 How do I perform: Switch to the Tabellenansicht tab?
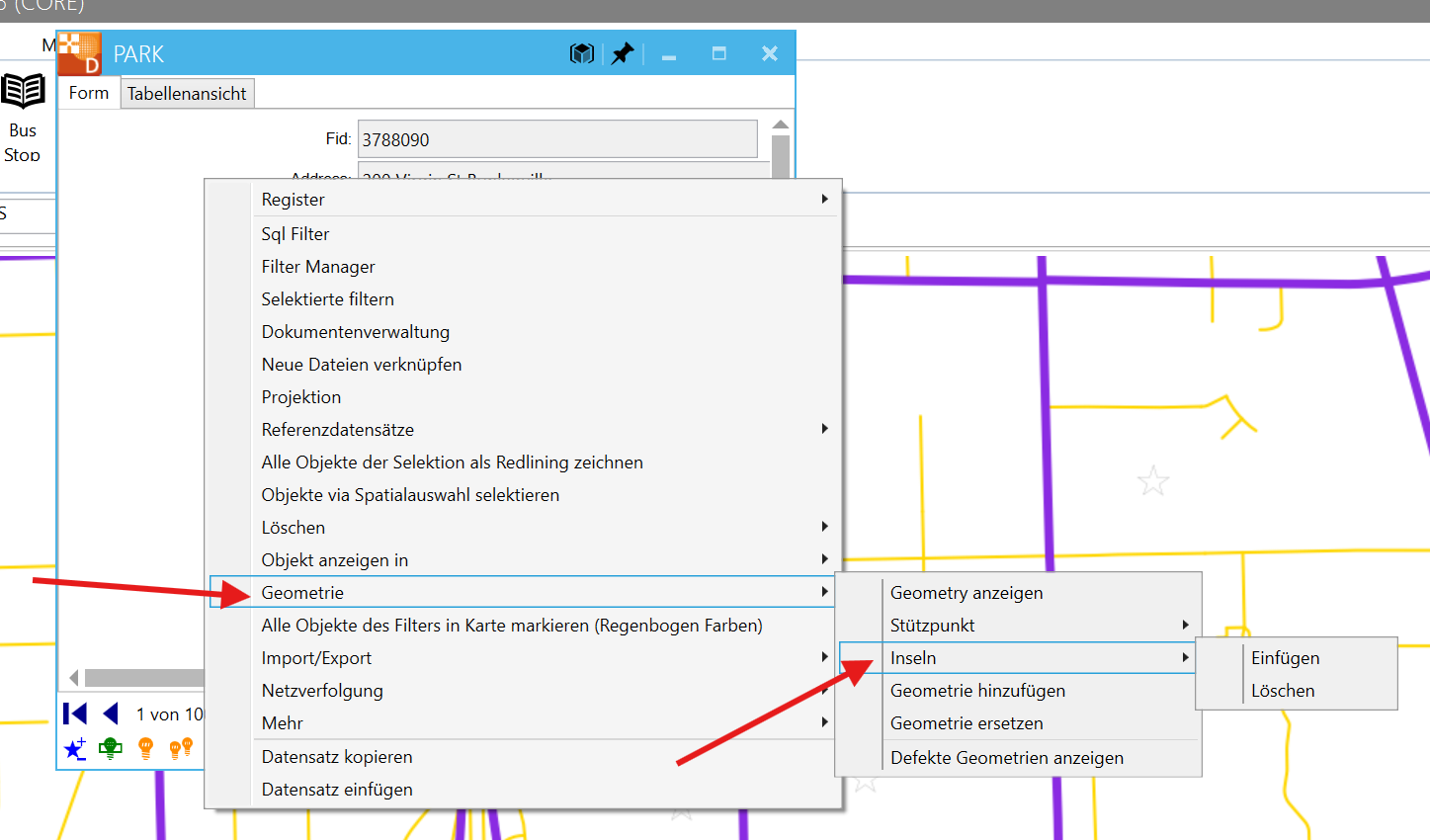(x=187, y=94)
